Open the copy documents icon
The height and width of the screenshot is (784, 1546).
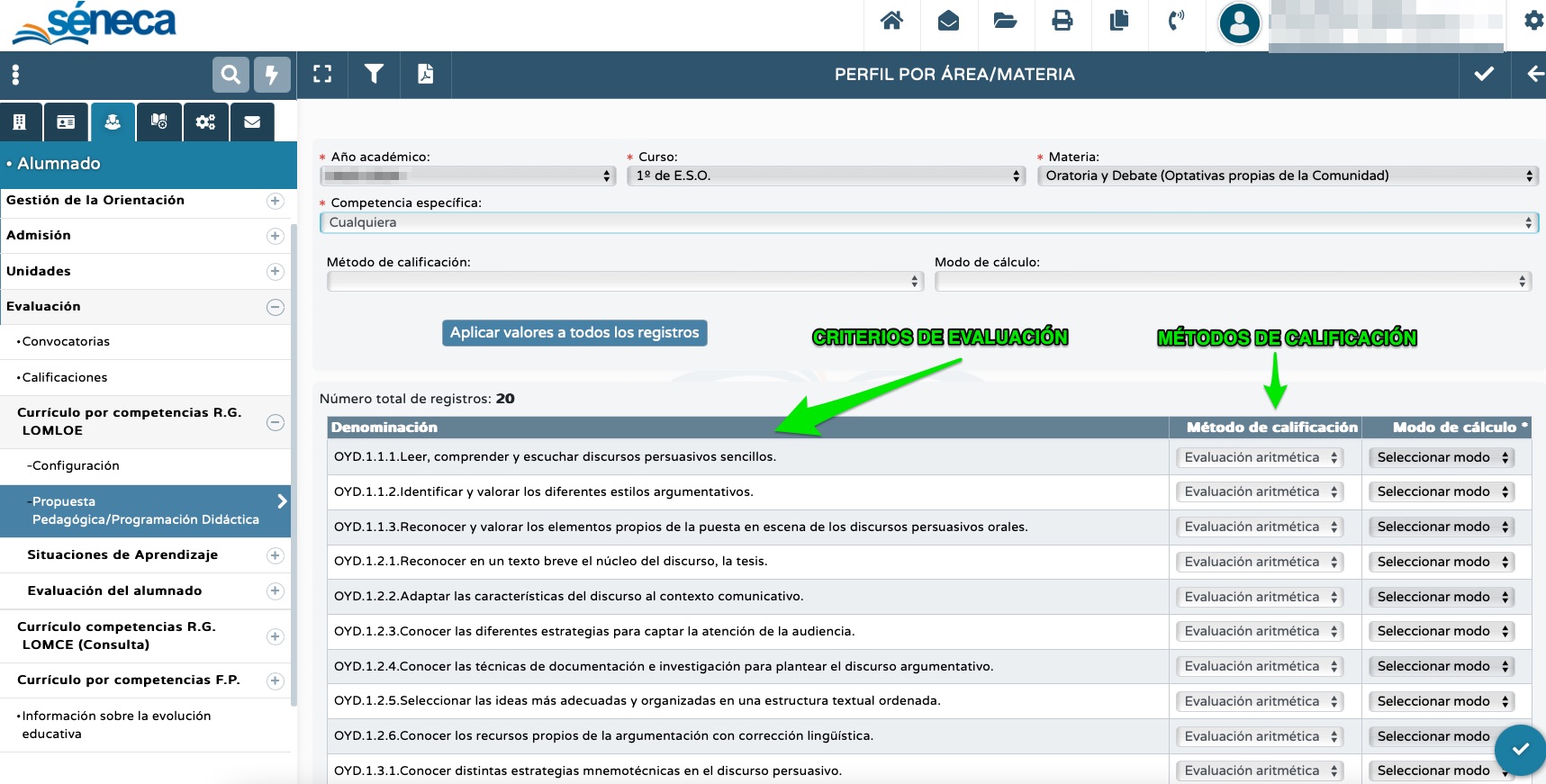(1119, 21)
